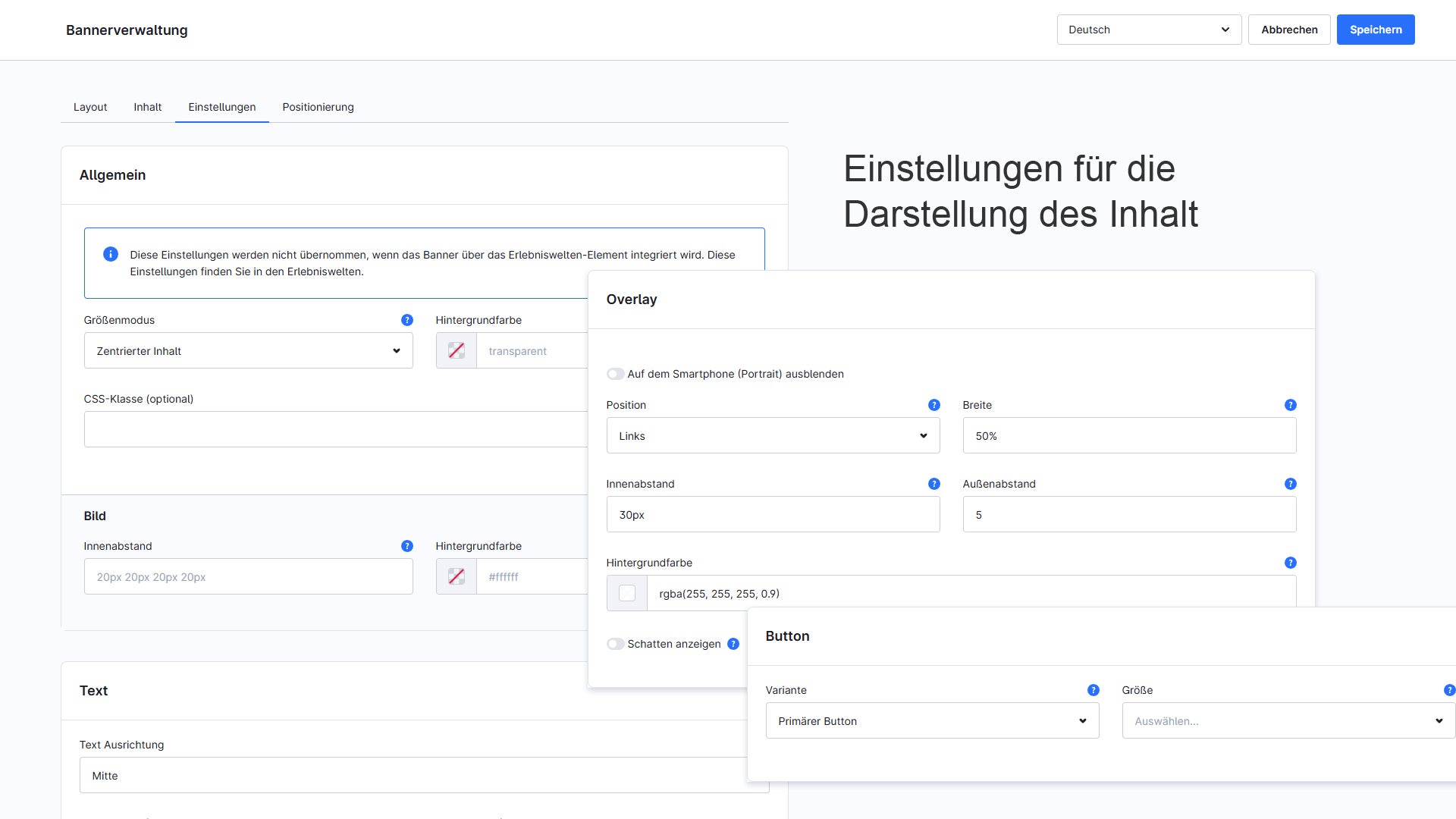This screenshot has height=819, width=1456.
Task: Click the Abbrechen button
Action: tap(1289, 30)
